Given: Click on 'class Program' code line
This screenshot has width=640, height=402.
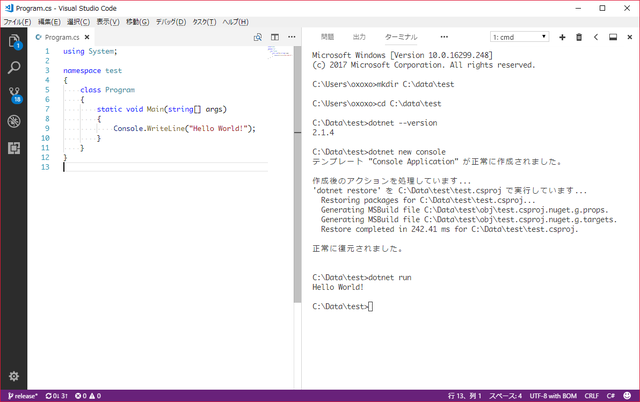Looking at the screenshot, I should coord(107,90).
